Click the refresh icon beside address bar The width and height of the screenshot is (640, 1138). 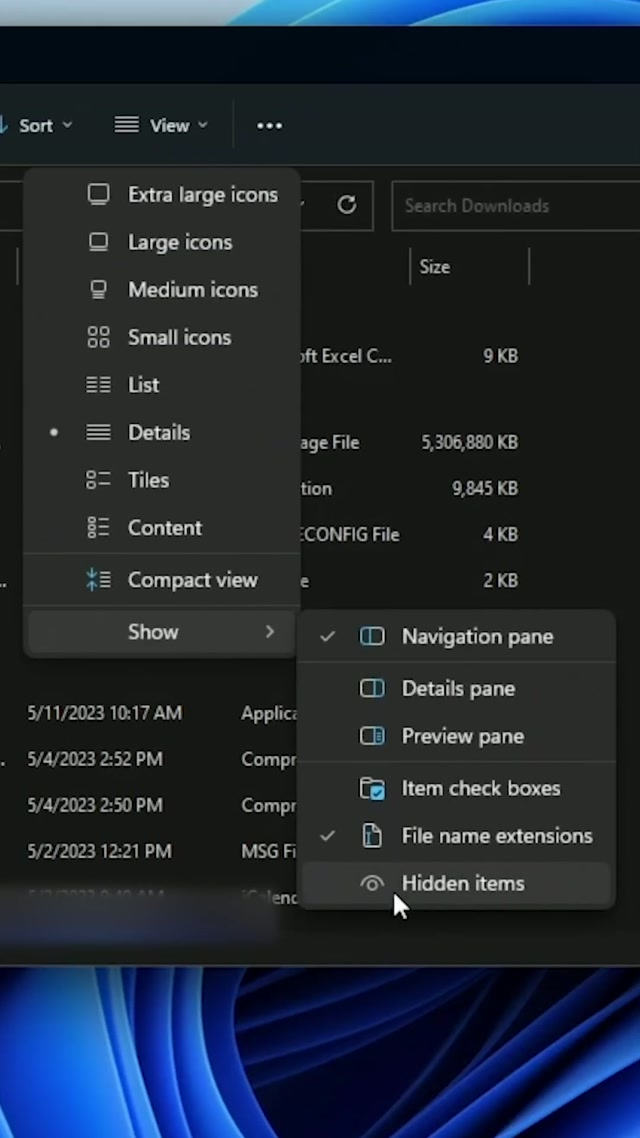pos(347,205)
